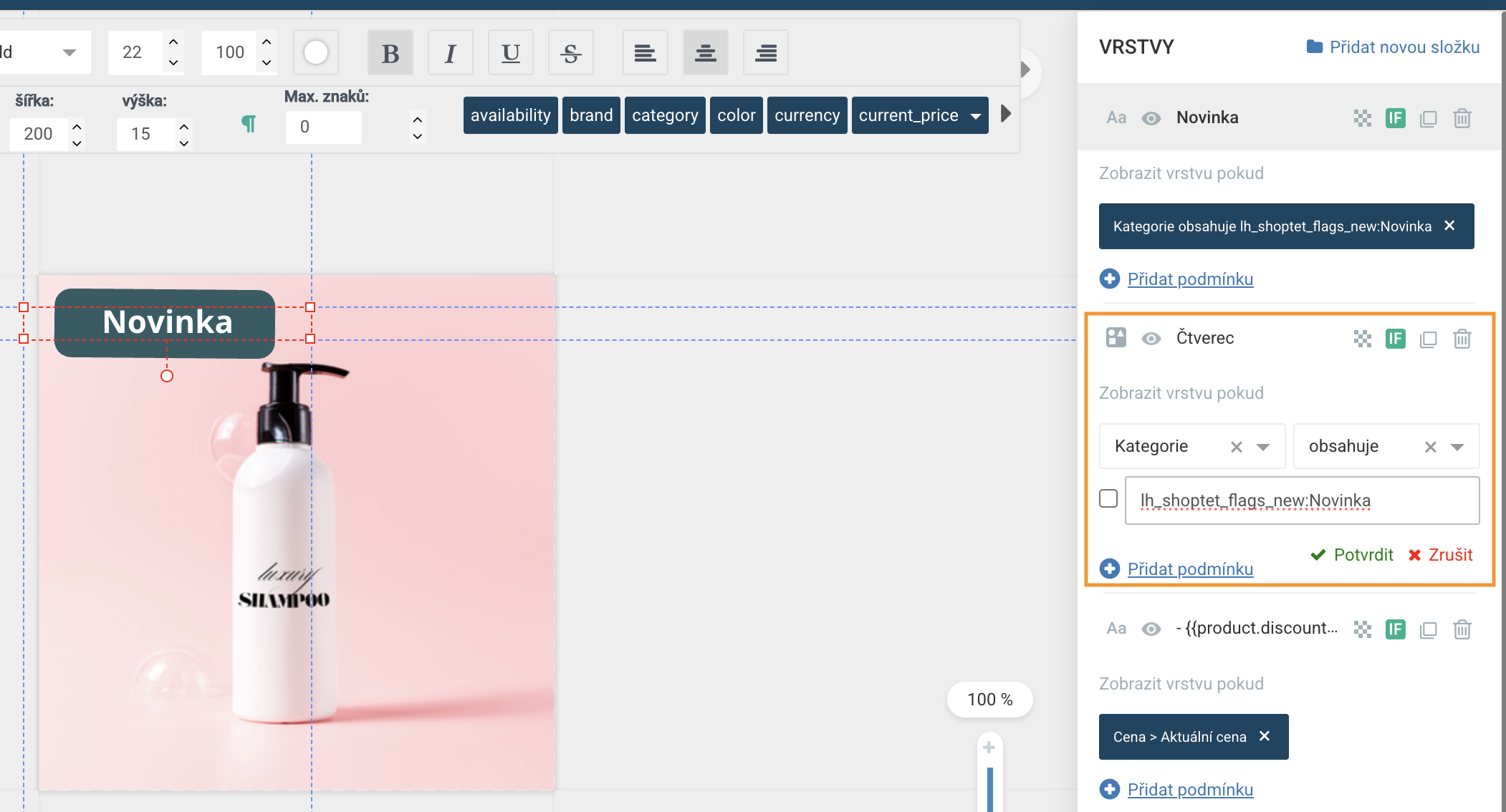The image size is (1506, 812).
Task: Insert the brand variable tag
Action: (x=591, y=115)
